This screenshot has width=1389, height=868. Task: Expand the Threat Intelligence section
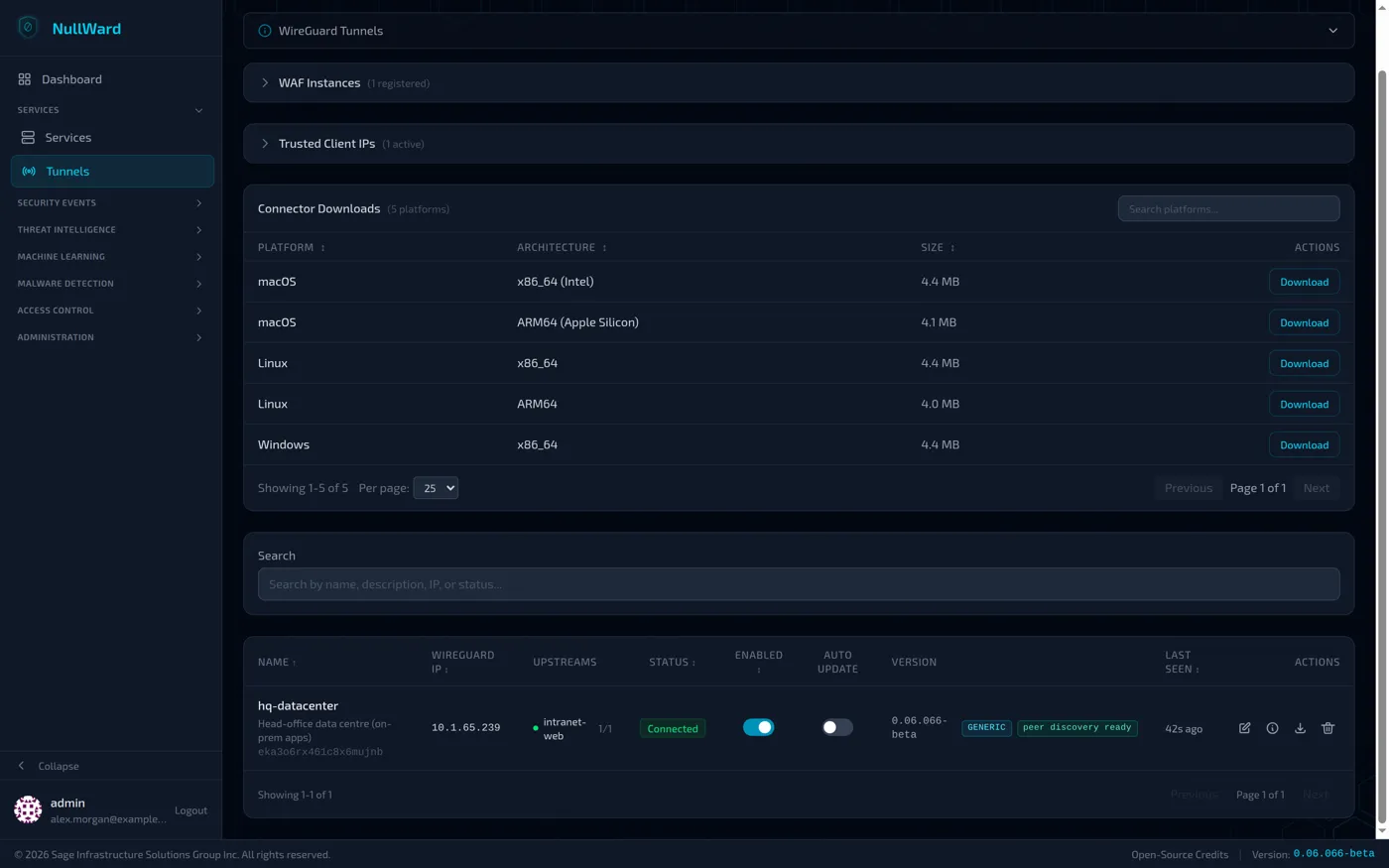[x=111, y=229]
